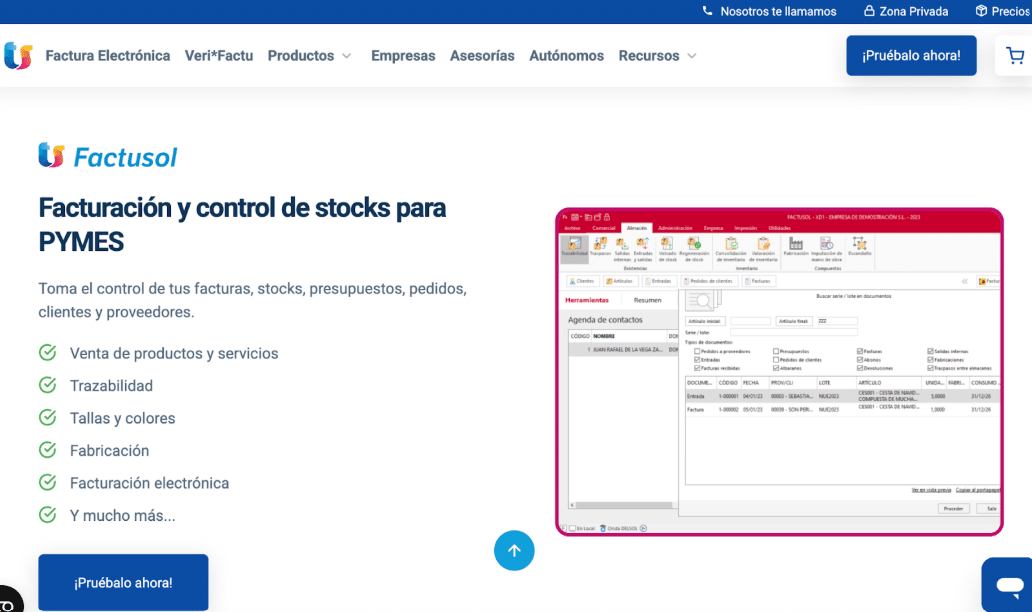Open the Zona Privada link
Screen dimensions: 1032x612
[913, 11]
